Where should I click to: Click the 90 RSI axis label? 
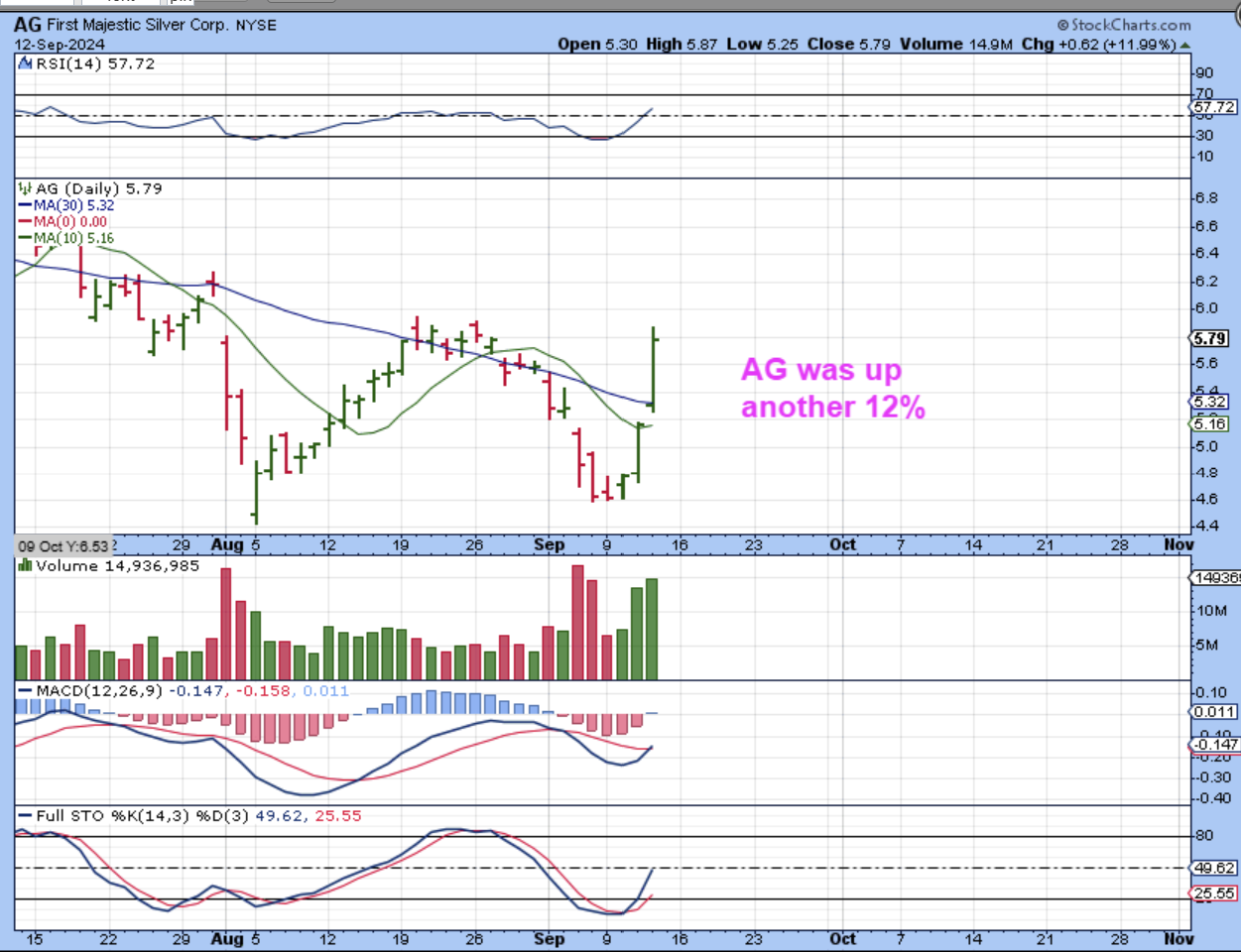(1204, 73)
